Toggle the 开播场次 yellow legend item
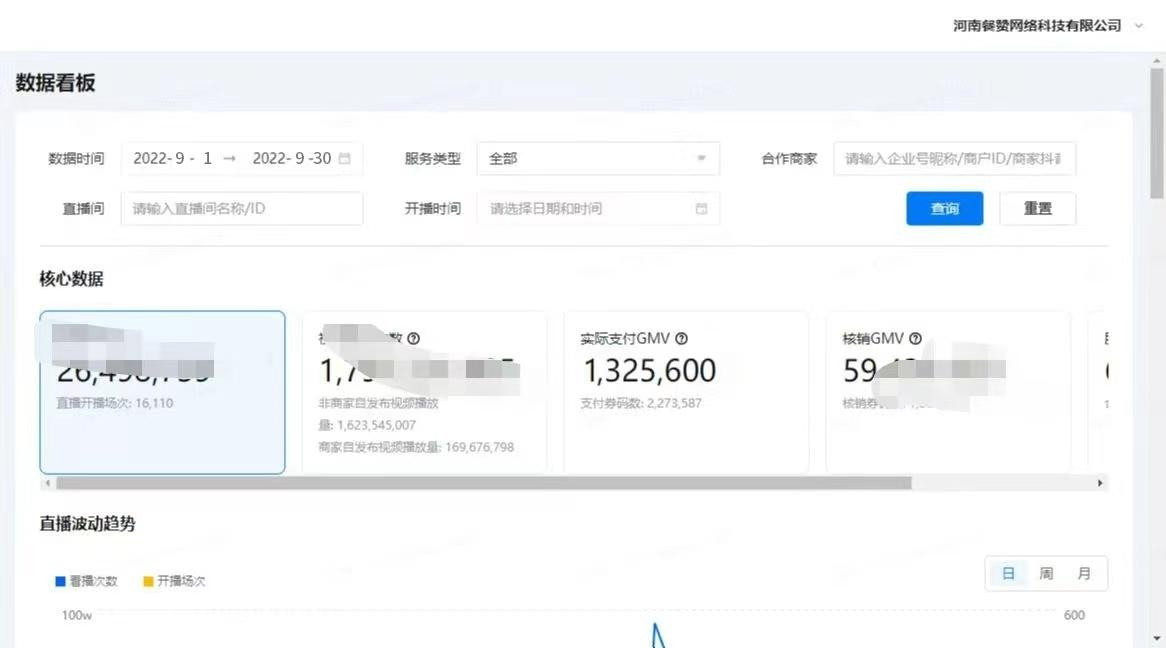Viewport: 1166px width, 648px height. point(174,581)
